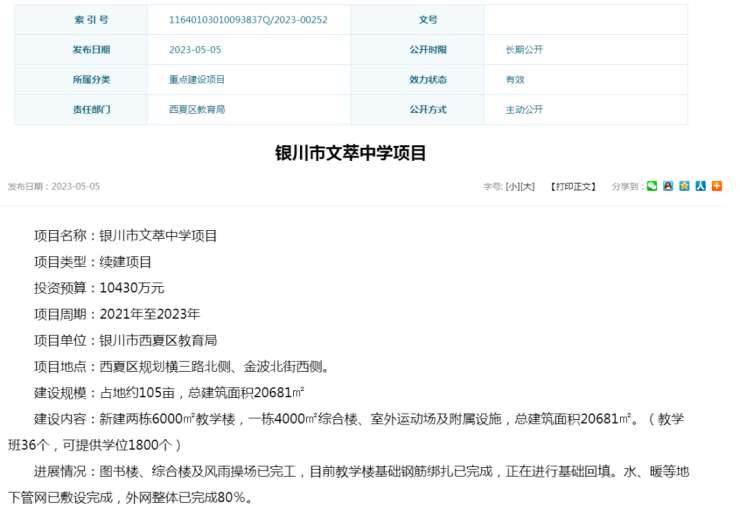Share to Qzone using the star icon
The width and height of the screenshot is (740, 517).
(684, 186)
